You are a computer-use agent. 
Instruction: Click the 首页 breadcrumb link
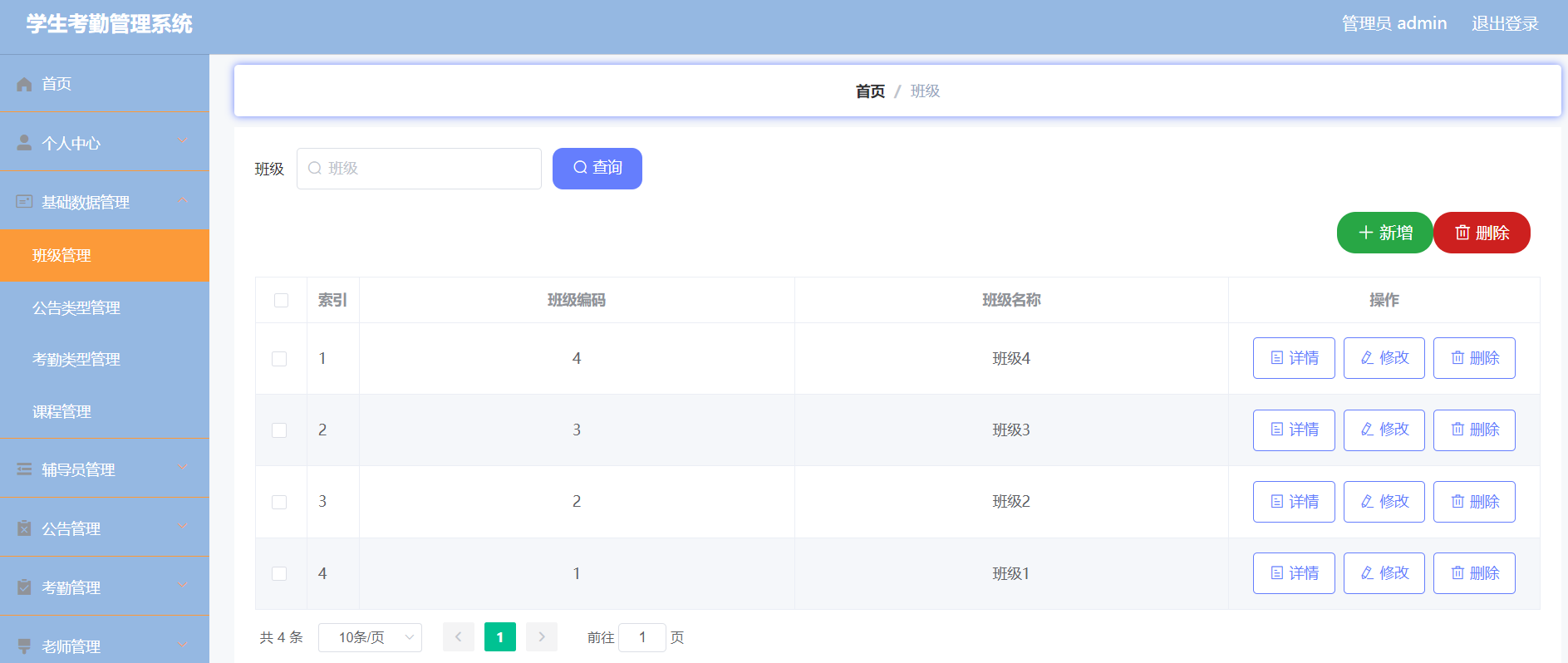pyautogui.click(x=870, y=91)
